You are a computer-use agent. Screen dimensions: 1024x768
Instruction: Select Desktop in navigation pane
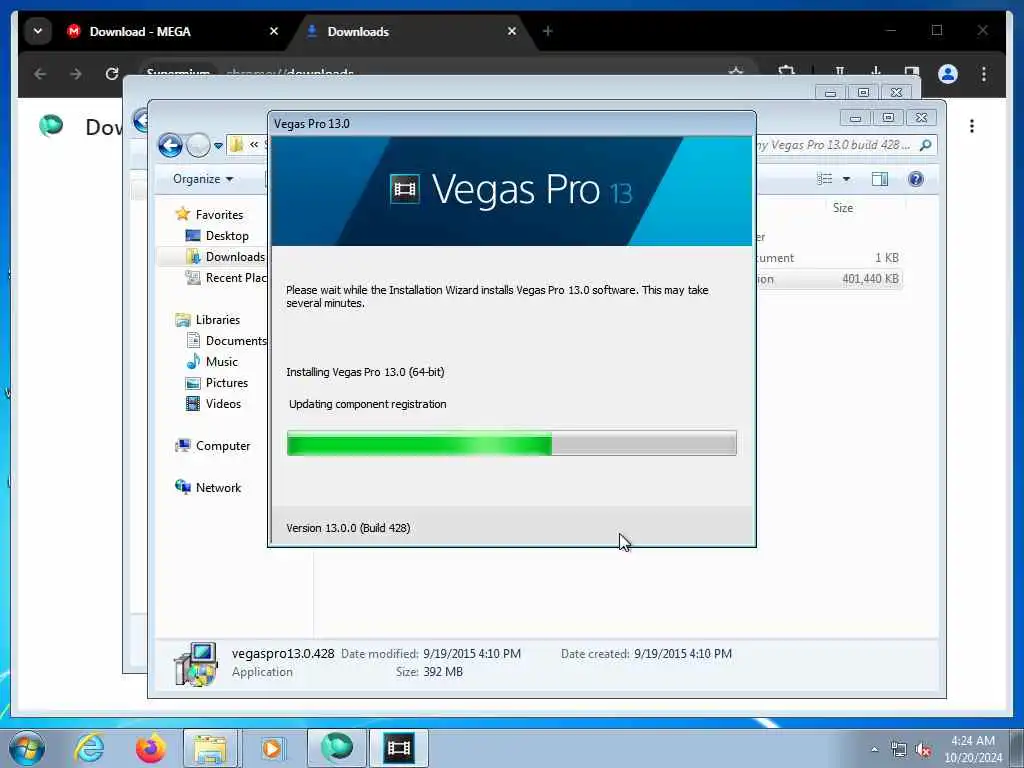point(227,235)
